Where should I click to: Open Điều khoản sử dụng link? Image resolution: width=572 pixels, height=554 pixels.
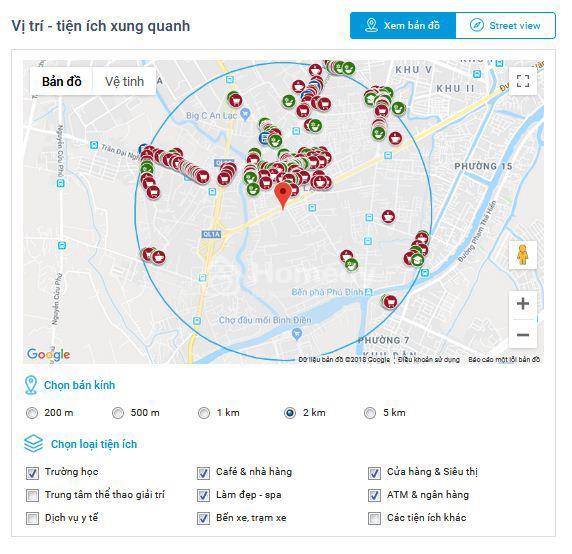429,360
